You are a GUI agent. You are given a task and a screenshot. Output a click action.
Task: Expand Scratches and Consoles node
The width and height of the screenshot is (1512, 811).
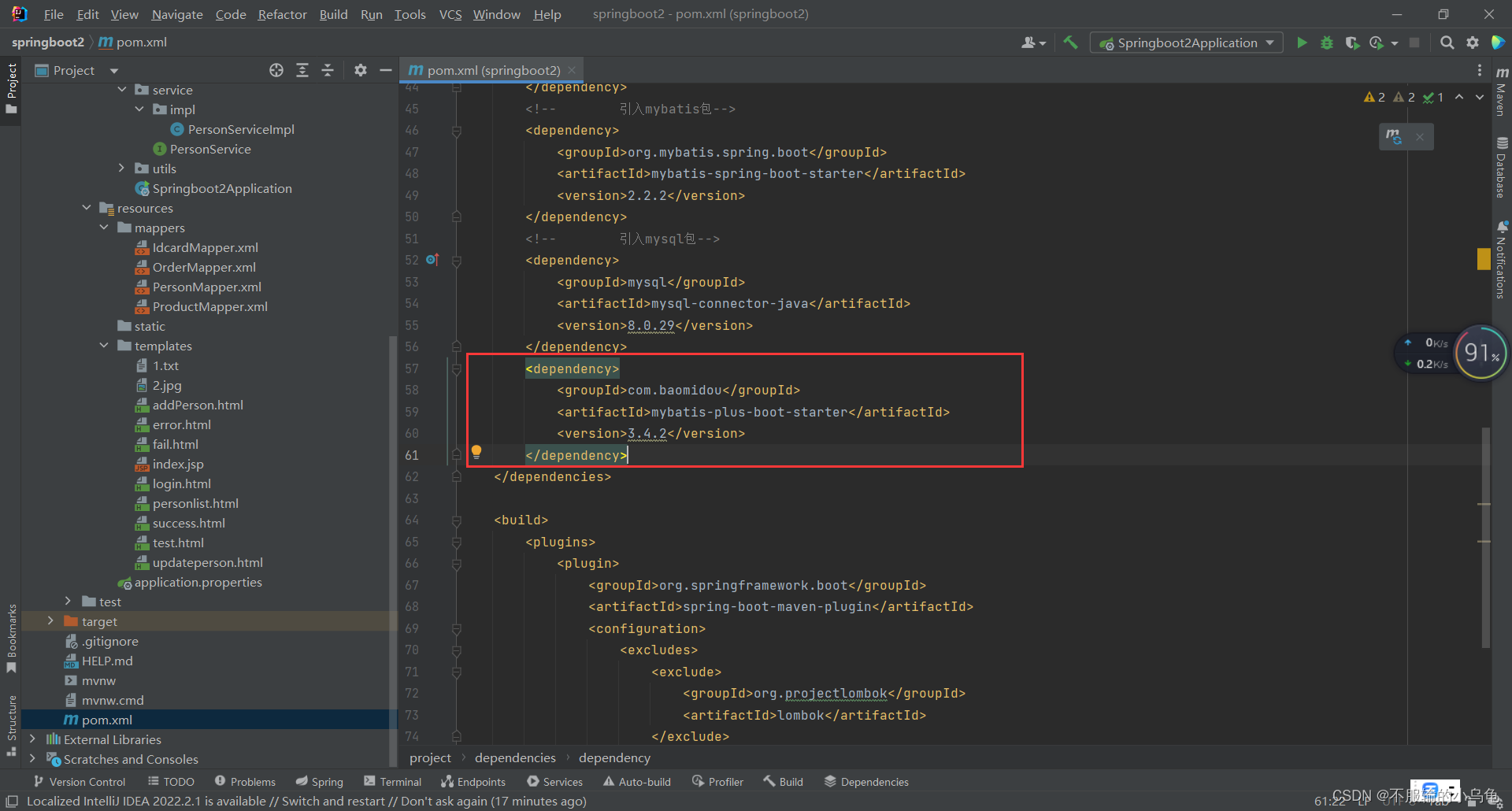coord(32,759)
